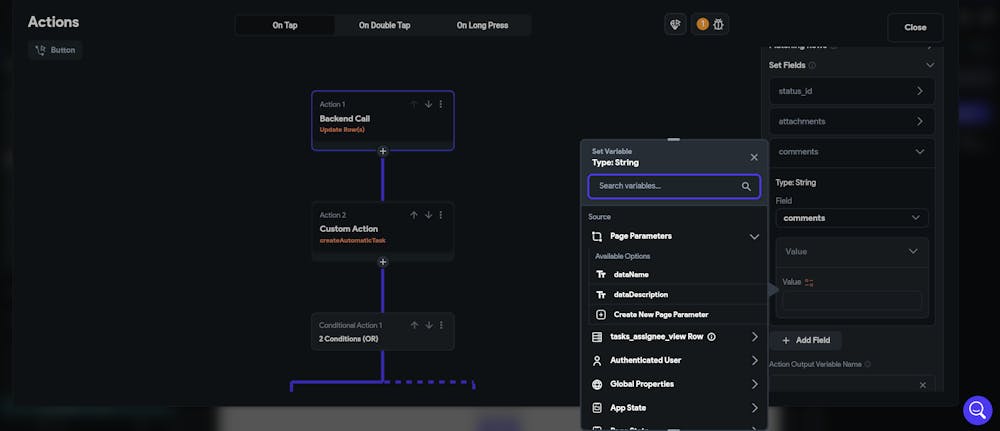Image resolution: width=1000 pixels, height=431 pixels.
Task: Open the zoom search button at bottom right
Action: pyautogui.click(x=977, y=411)
